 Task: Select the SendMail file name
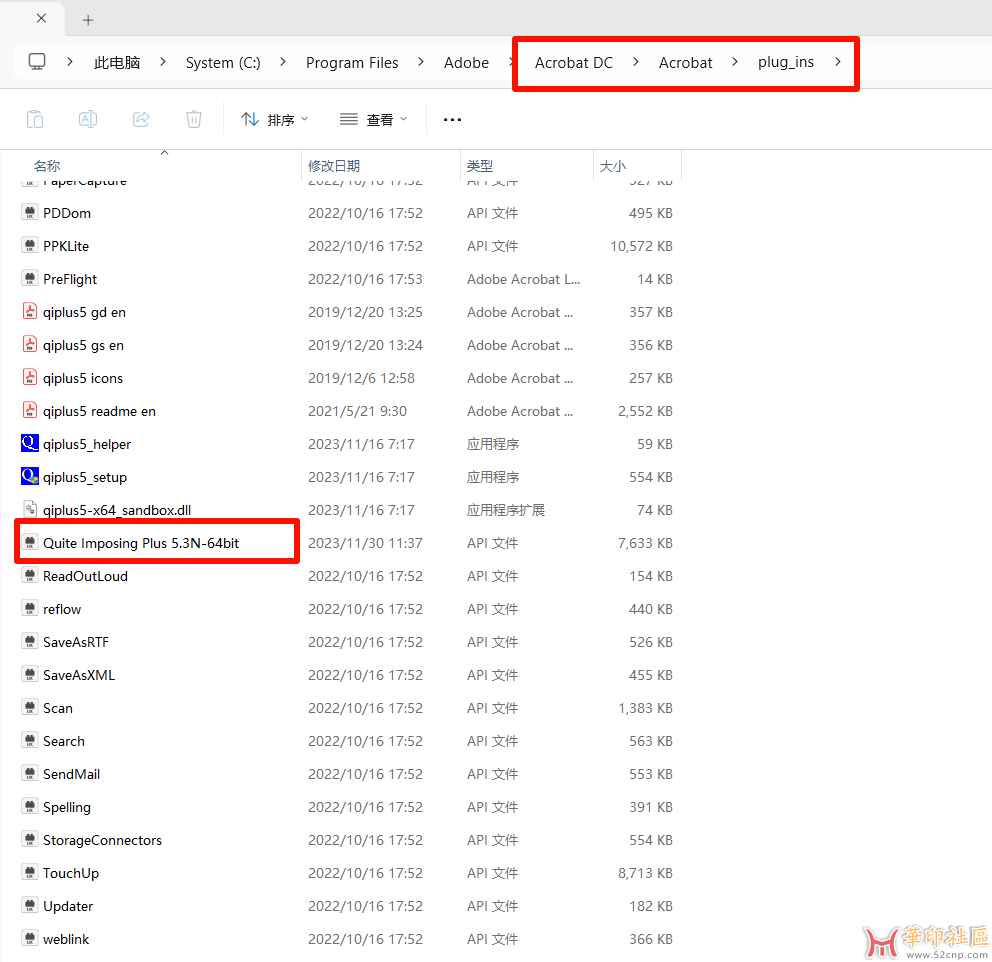pyautogui.click(x=71, y=774)
